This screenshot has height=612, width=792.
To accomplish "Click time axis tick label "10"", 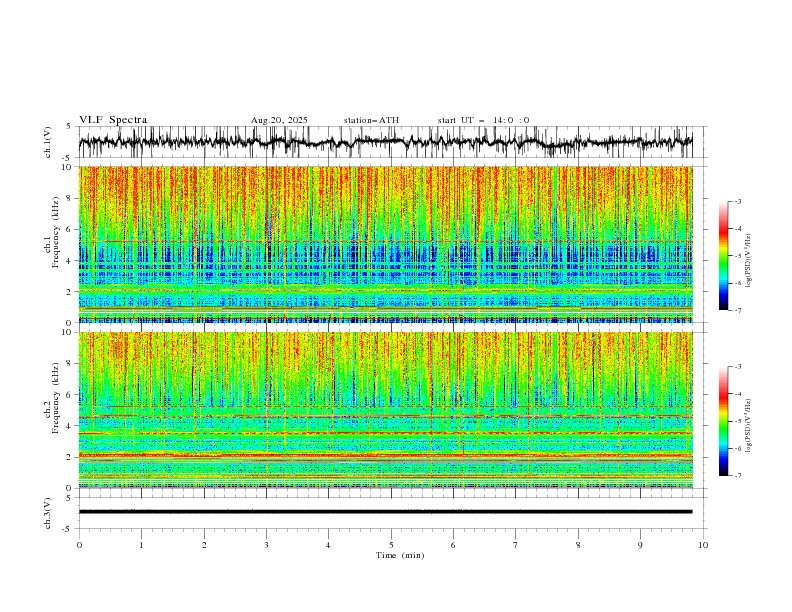I will click(703, 545).
